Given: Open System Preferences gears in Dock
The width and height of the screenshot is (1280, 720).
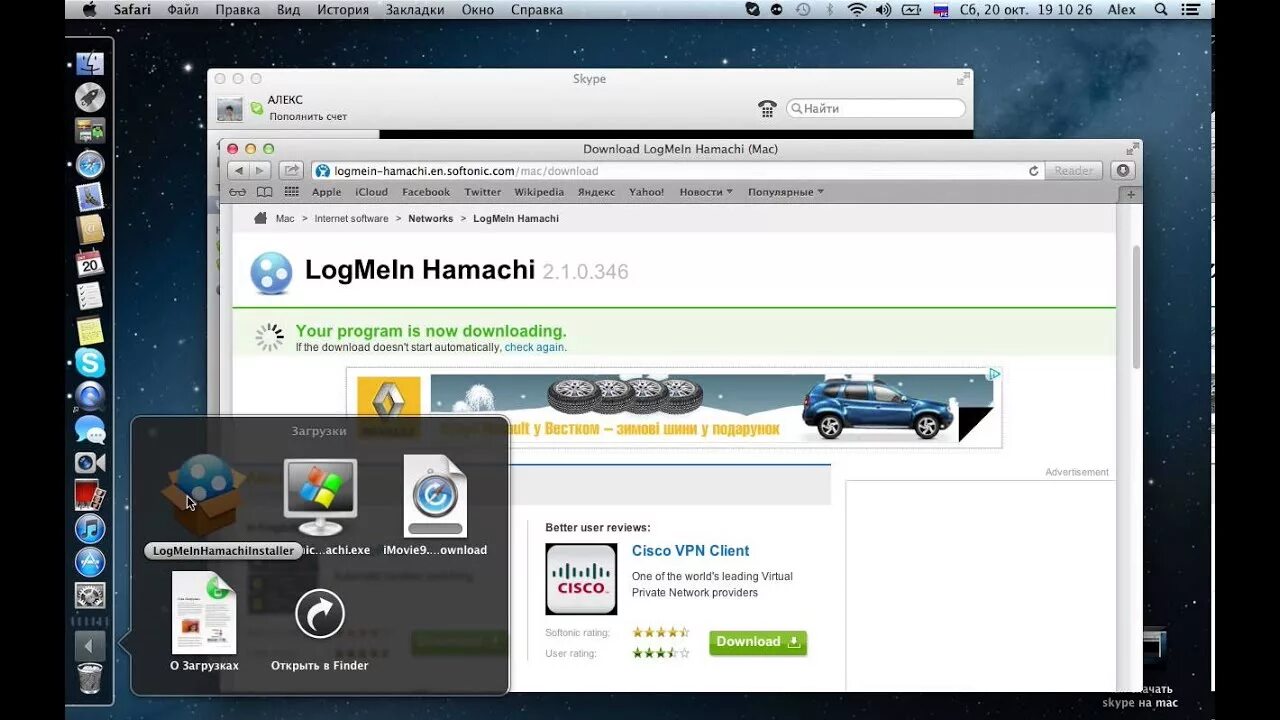Looking at the screenshot, I should coord(90,596).
